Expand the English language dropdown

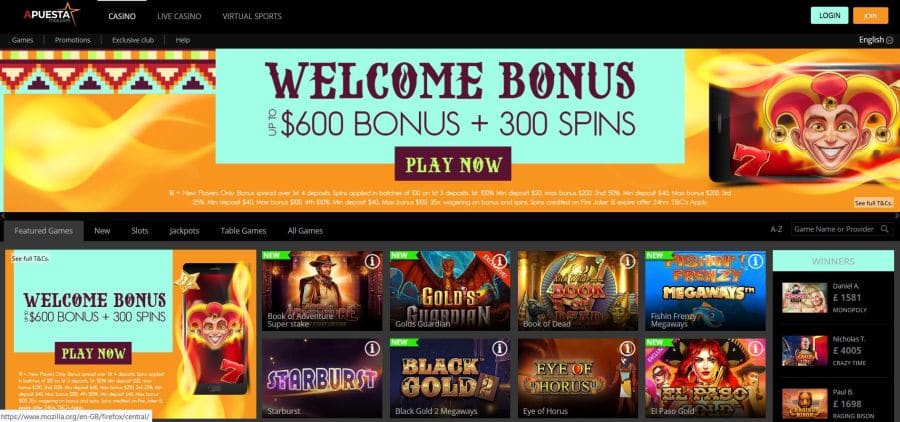click(876, 40)
